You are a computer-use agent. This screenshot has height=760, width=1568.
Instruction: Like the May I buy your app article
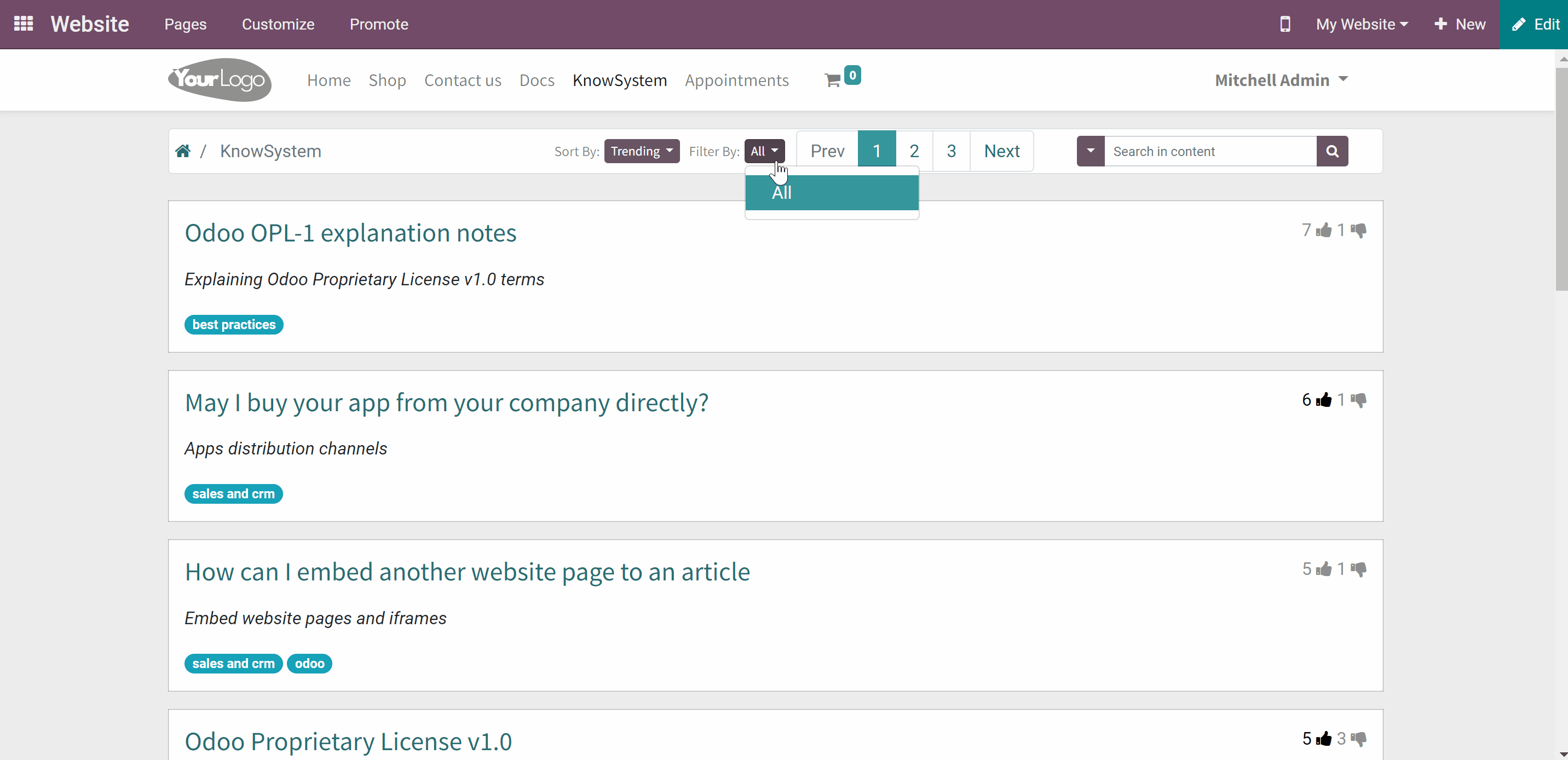pyautogui.click(x=1323, y=400)
